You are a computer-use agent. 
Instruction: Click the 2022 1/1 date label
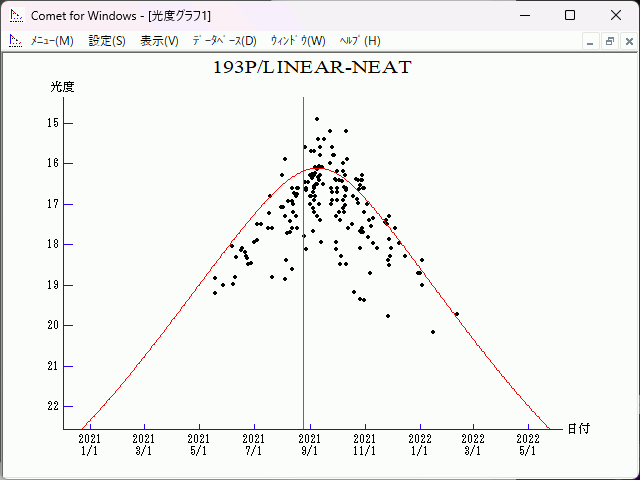420,445
